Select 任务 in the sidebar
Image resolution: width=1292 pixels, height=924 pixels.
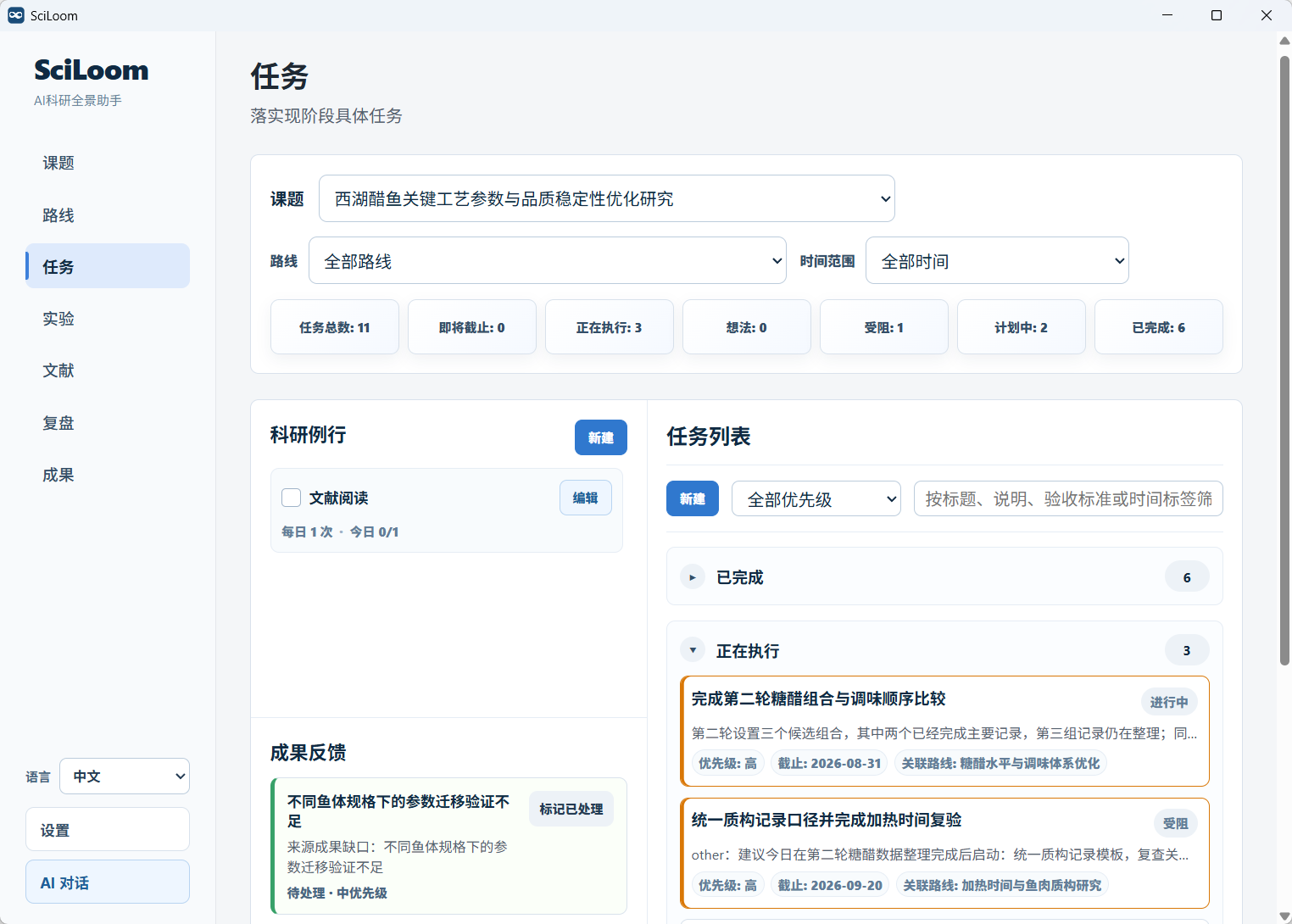tap(108, 266)
